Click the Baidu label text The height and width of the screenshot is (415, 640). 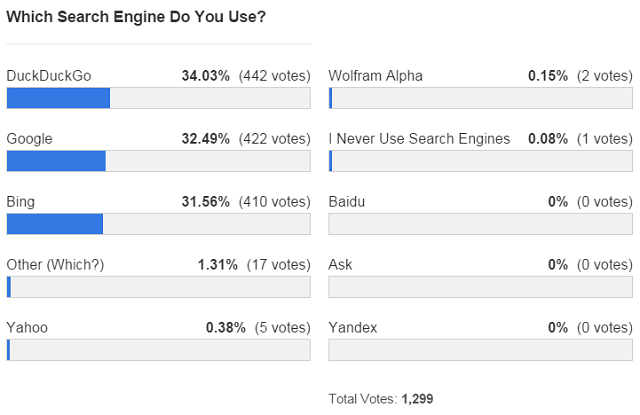click(347, 202)
